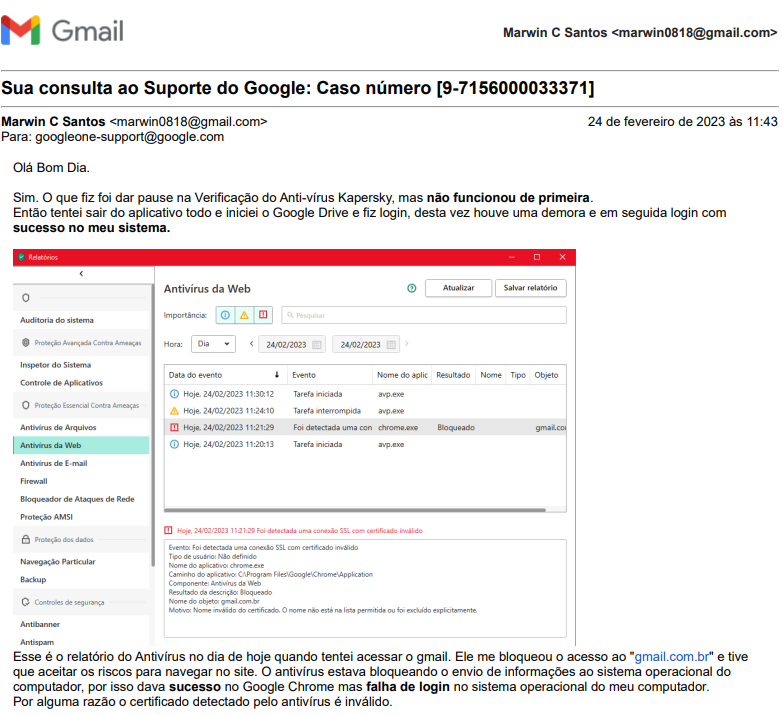This screenshot has height=715, width=782.
Task: Open Bloqueador de Ataques de Rede
Action: 77,499
